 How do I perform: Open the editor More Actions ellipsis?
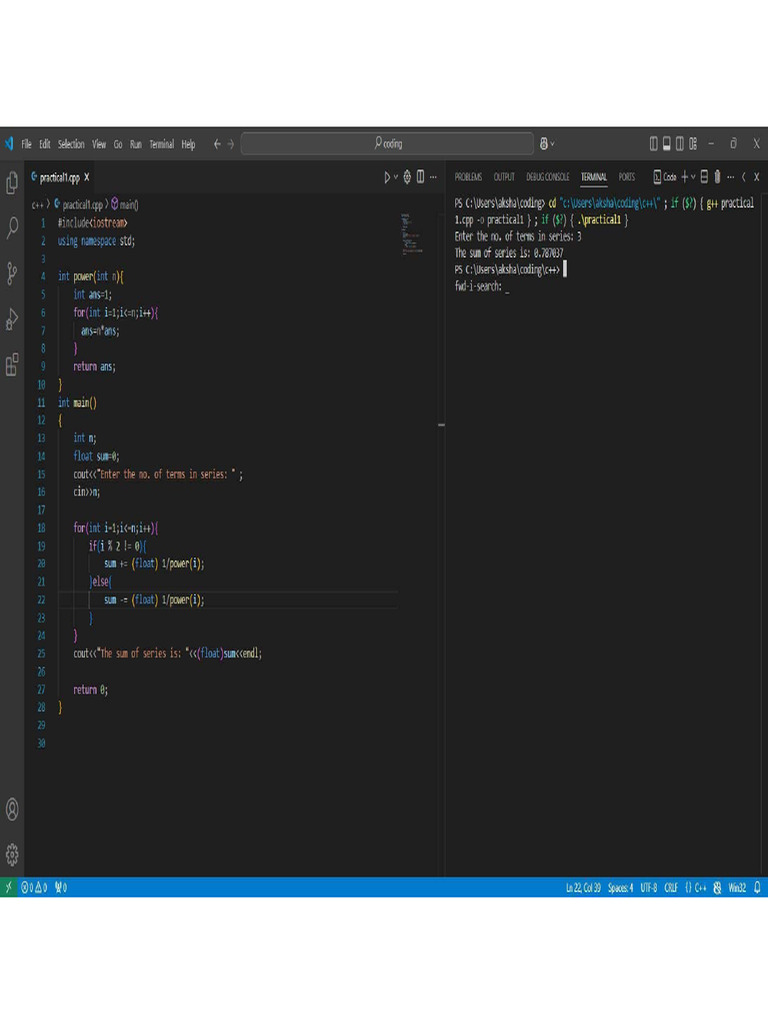(433, 177)
